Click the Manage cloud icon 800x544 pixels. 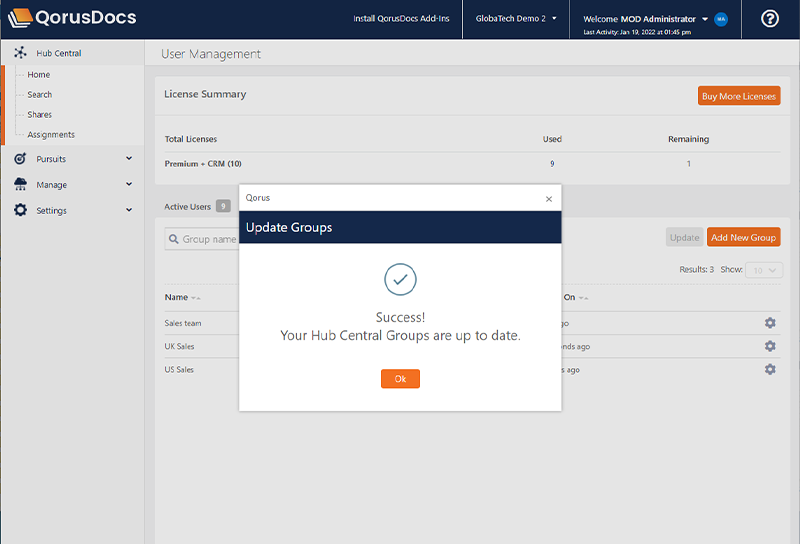(x=20, y=184)
